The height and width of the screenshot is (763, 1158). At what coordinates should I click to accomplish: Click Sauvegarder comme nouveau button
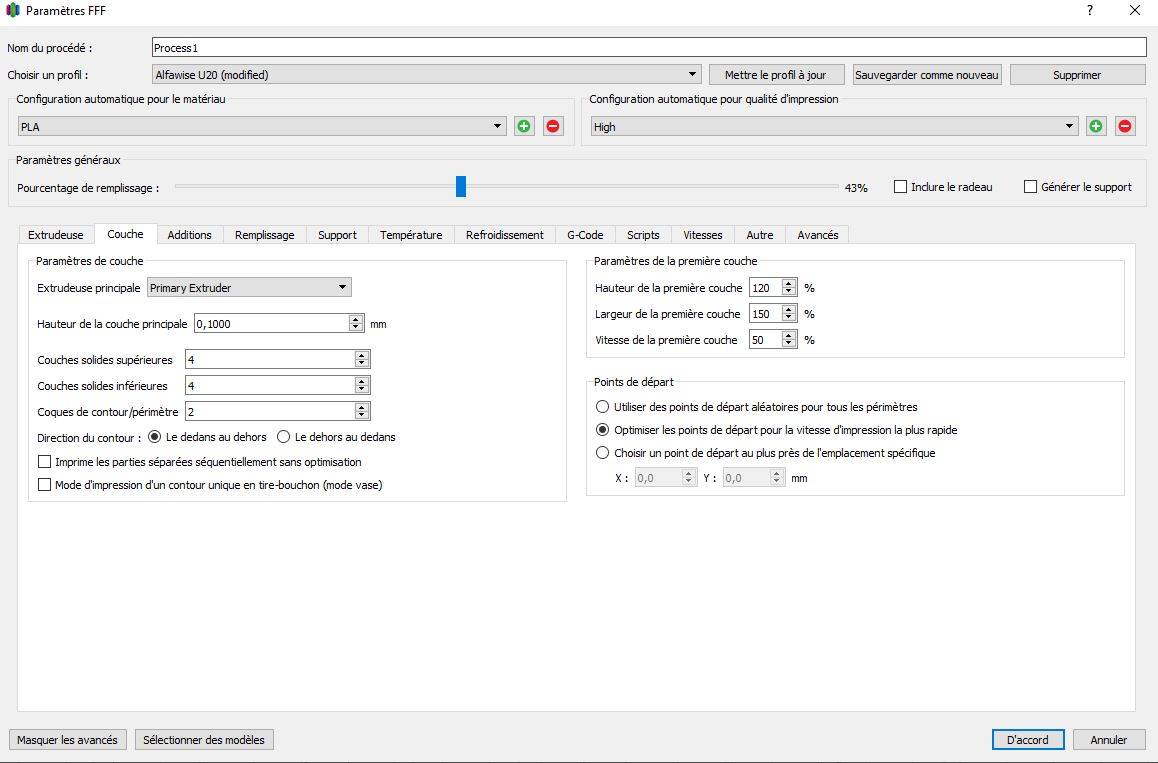927,75
